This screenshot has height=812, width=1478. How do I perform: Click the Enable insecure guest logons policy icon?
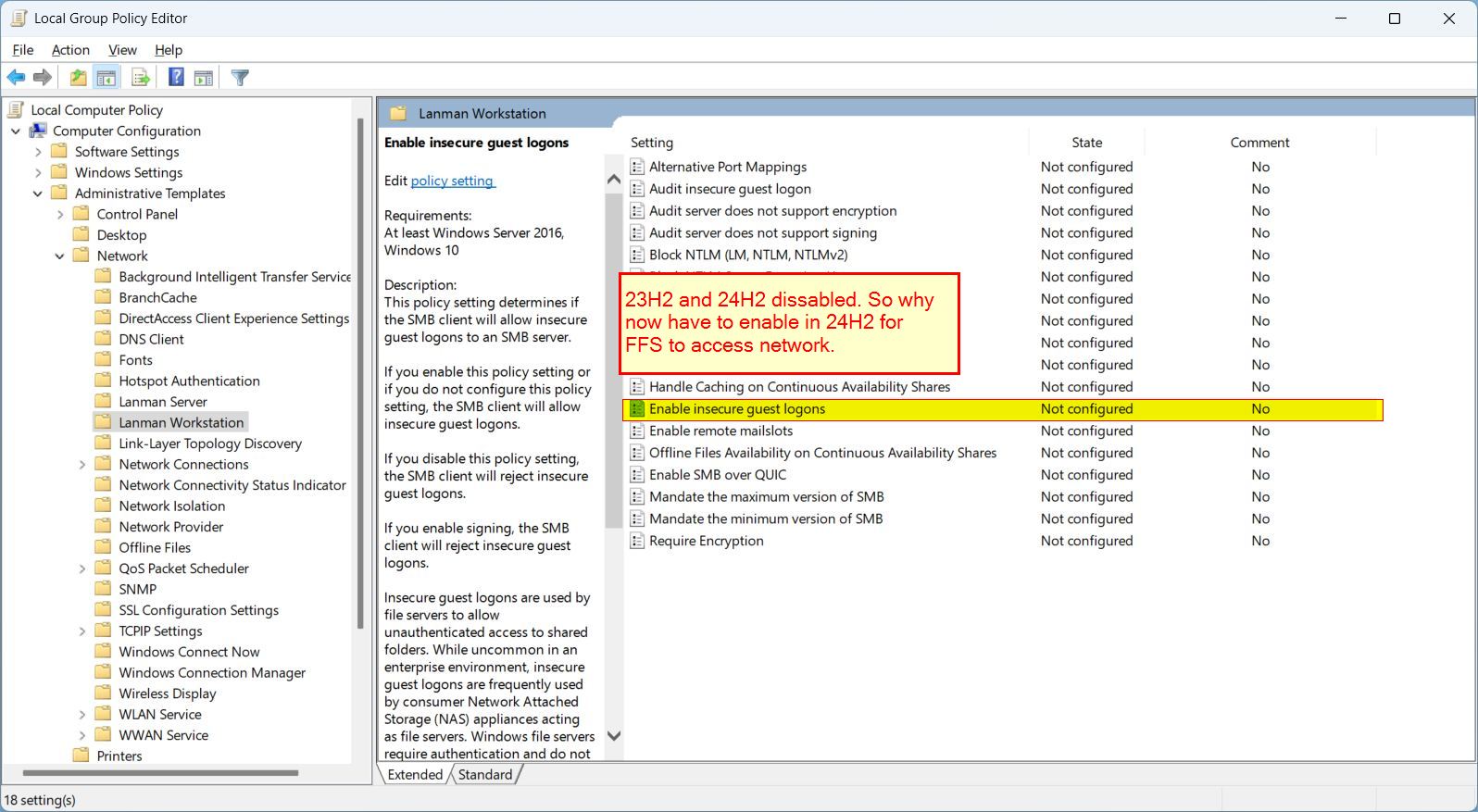[637, 408]
